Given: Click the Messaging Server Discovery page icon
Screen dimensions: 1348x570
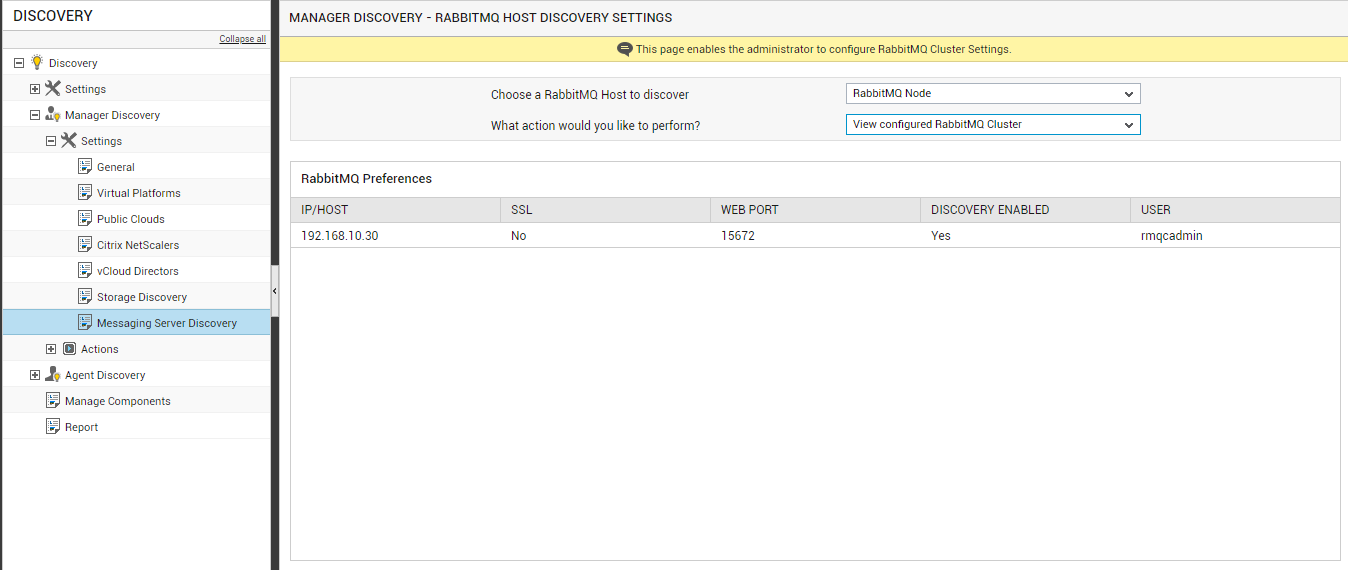Looking at the screenshot, I should point(85,322).
